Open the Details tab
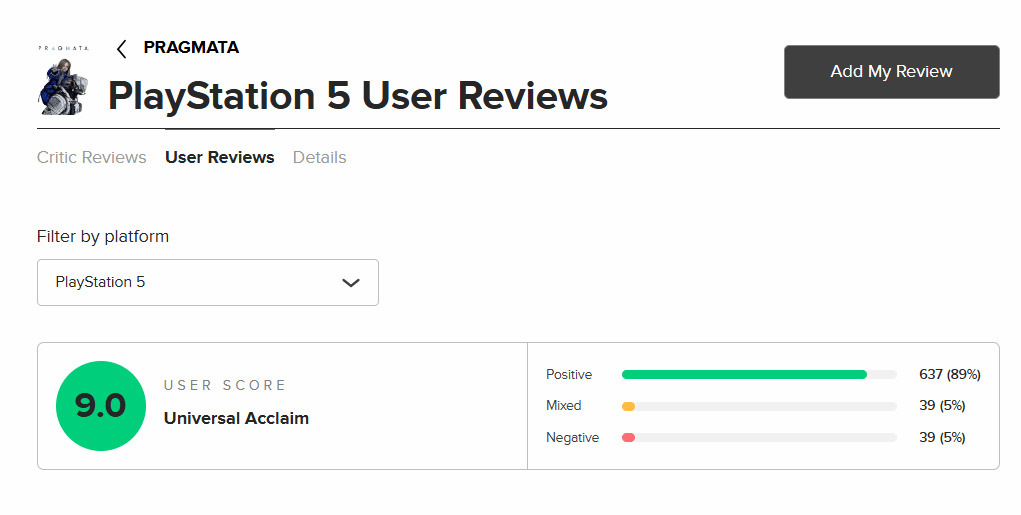The height and width of the screenshot is (515, 1021). pos(319,158)
